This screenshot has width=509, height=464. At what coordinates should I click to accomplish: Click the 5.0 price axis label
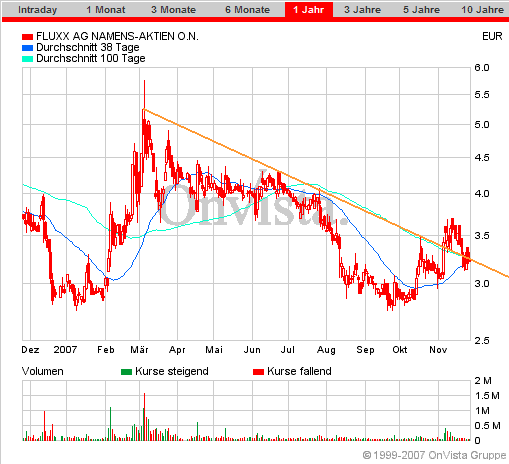point(482,125)
